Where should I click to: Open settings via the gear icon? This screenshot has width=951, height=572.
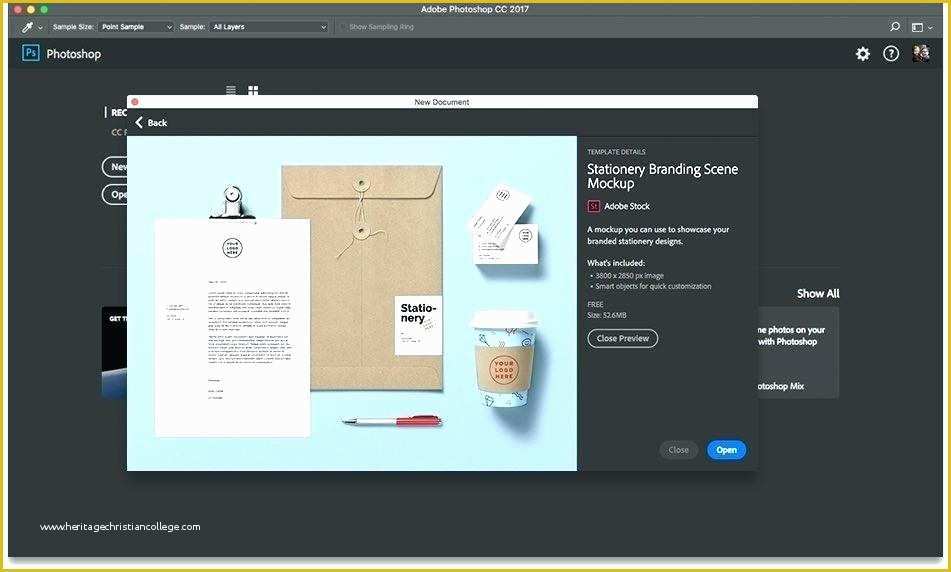coord(862,53)
